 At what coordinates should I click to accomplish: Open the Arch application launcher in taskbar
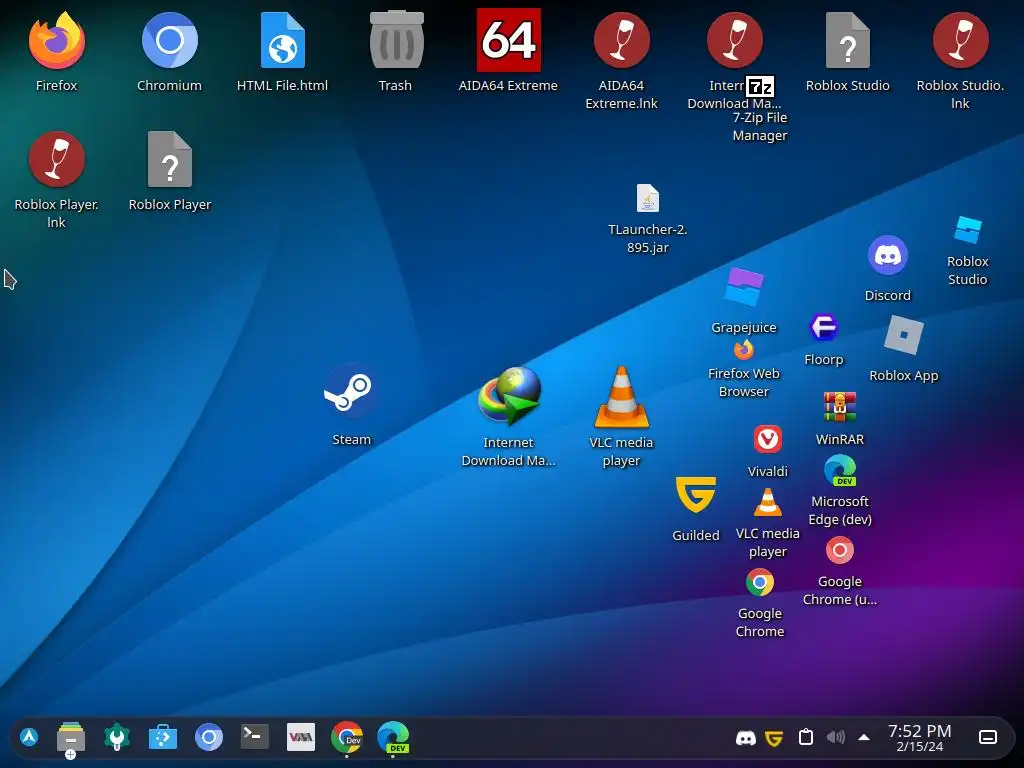tap(29, 737)
